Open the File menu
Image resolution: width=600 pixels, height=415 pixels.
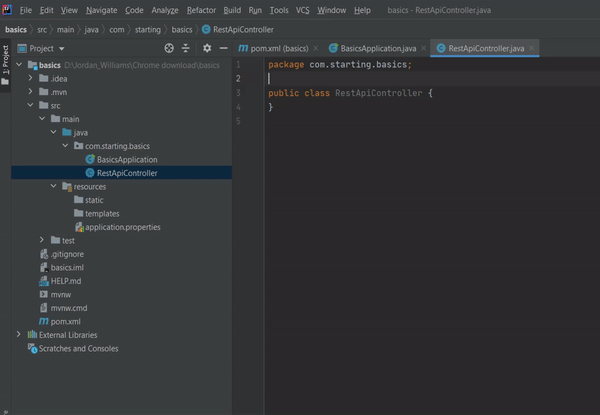(26, 10)
